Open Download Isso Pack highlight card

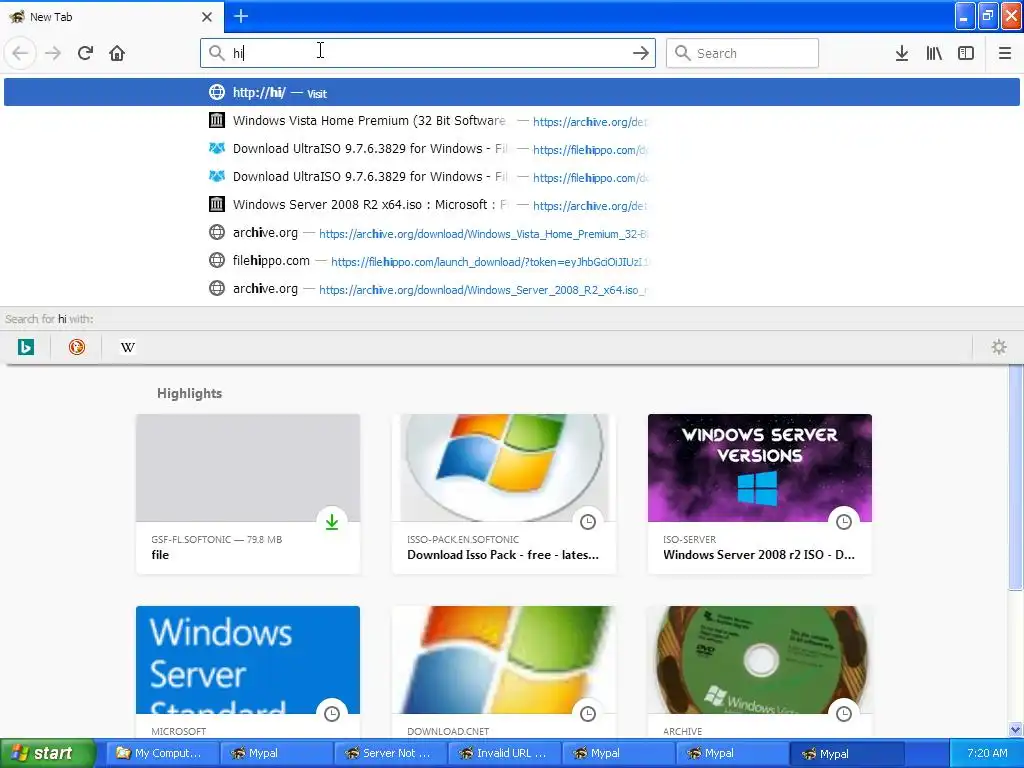coord(504,494)
